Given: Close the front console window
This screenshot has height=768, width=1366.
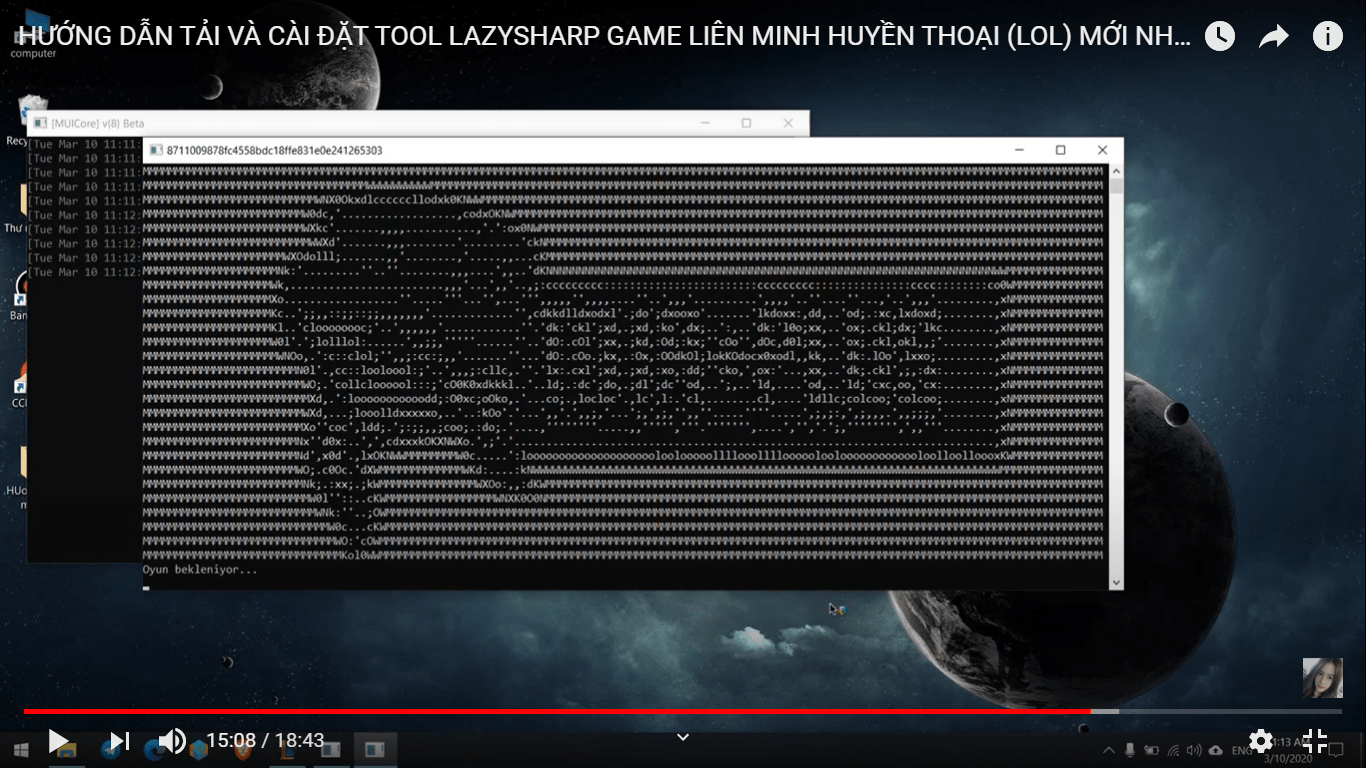Looking at the screenshot, I should tap(1102, 150).
